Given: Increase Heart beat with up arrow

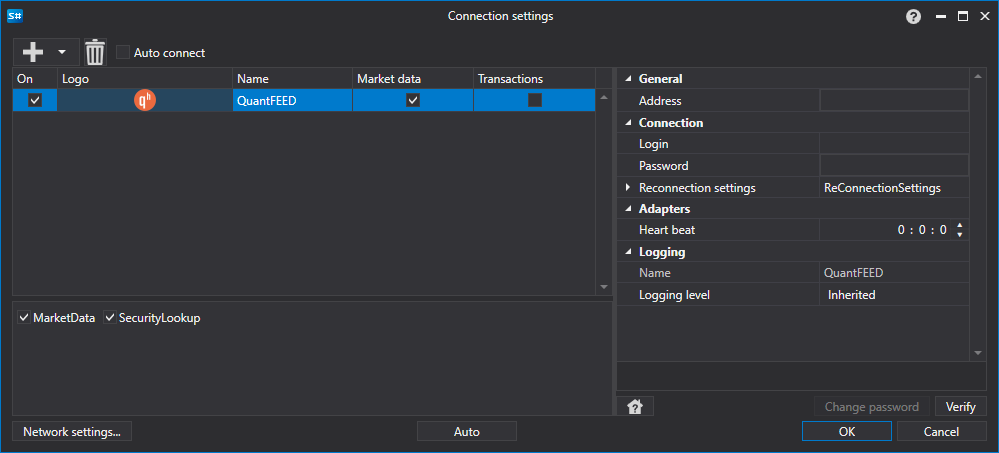Looking at the screenshot, I should point(959,226).
